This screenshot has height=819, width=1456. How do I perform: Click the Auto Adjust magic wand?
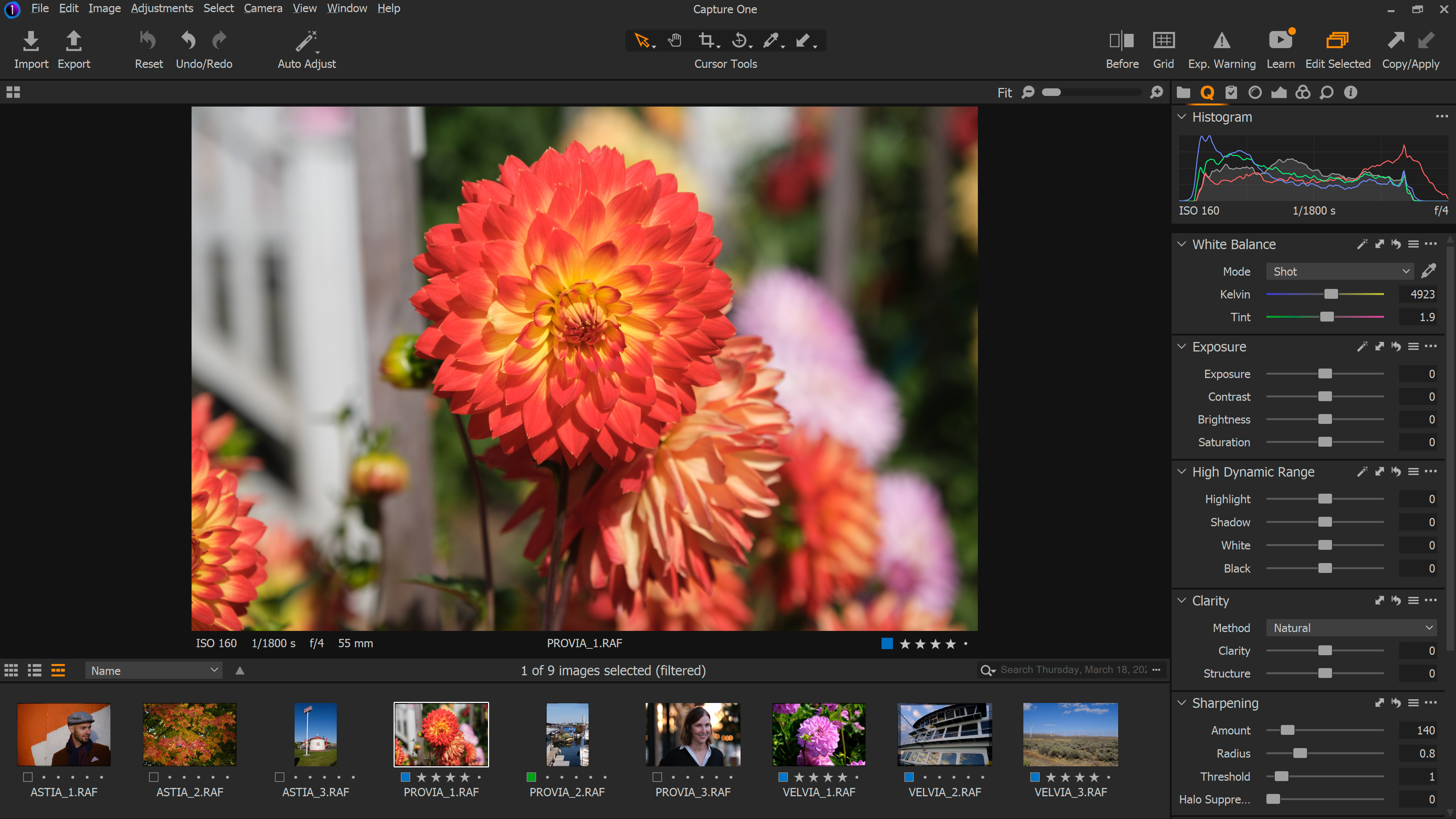click(x=306, y=41)
